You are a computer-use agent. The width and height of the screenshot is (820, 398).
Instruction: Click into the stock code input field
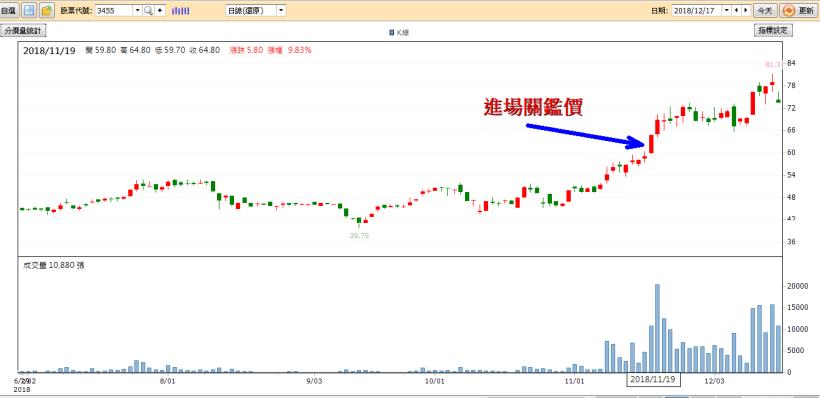tap(114, 10)
